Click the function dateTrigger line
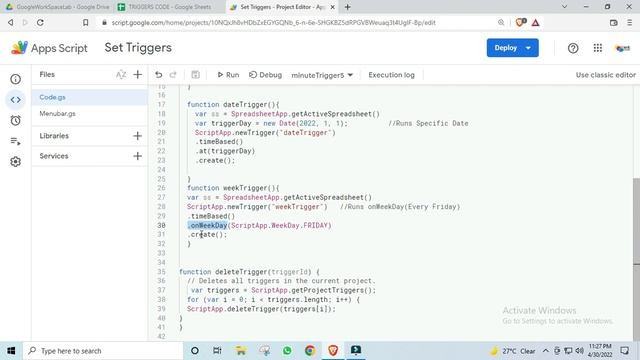Image resolution: width=640 pixels, height=360 pixels. pos(233,104)
